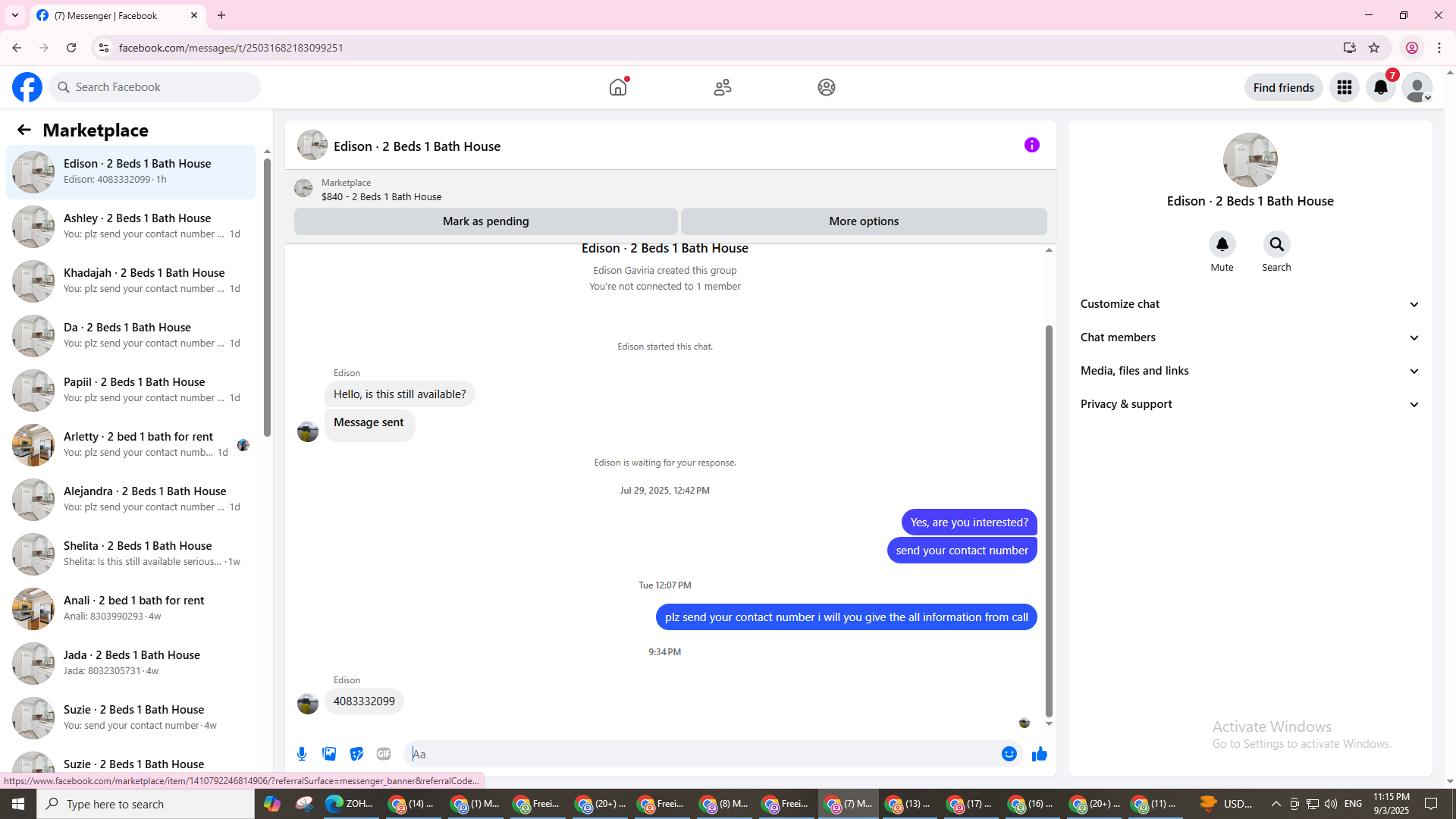The width and height of the screenshot is (1456, 819).
Task: Click the message 4083332099 from Edison
Action: [x=364, y=701]
